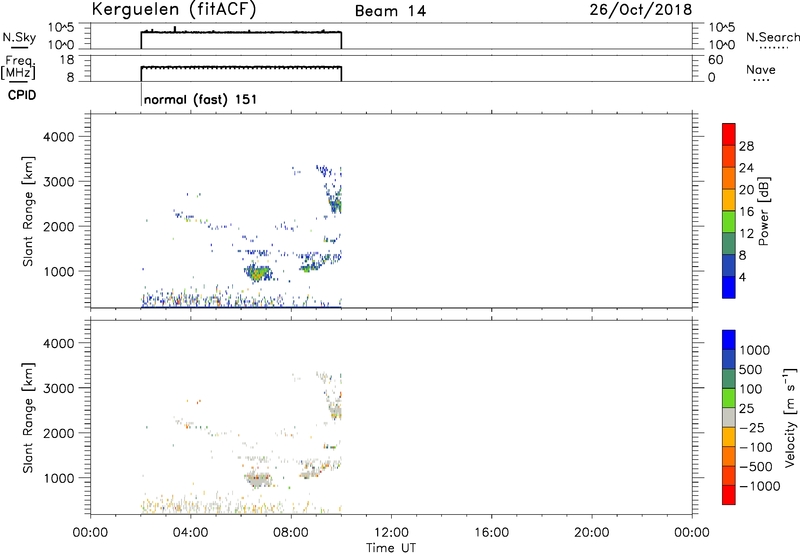Screen dimensions: 800x554
Task: Click the '60' Nave axis tick
Action: (716, 60)
